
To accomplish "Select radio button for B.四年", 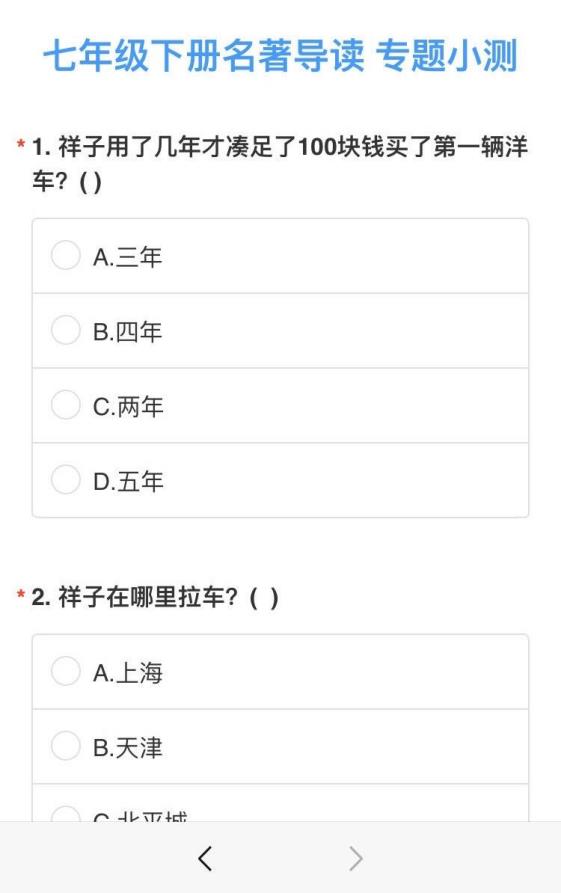I will (65, 330).
